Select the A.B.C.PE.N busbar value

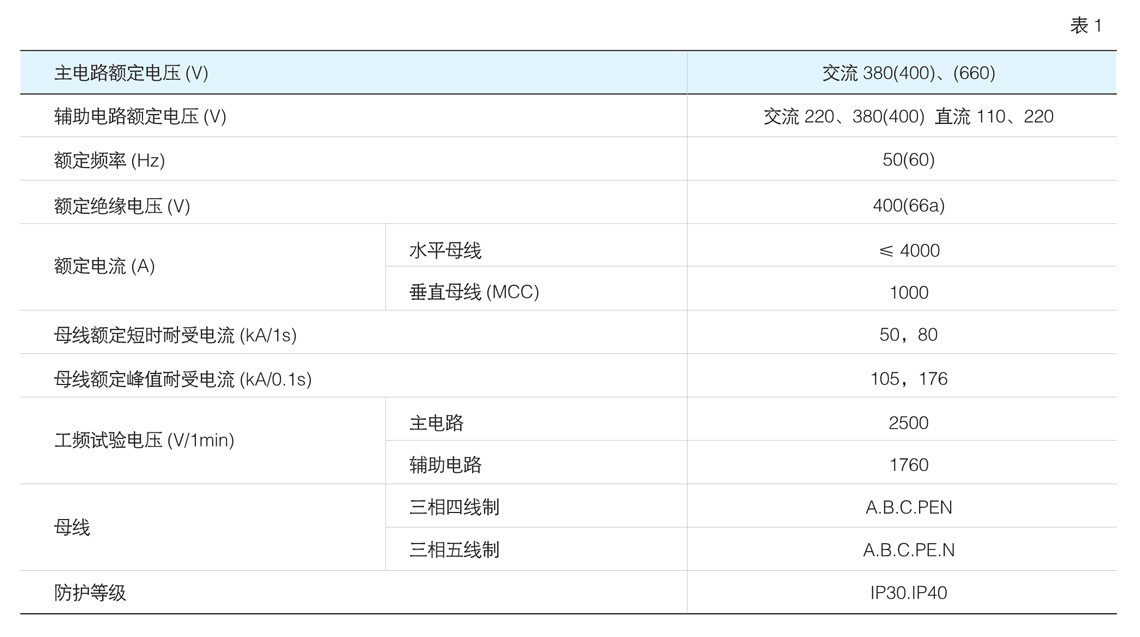pyautogui.click(x=908, y=550)
